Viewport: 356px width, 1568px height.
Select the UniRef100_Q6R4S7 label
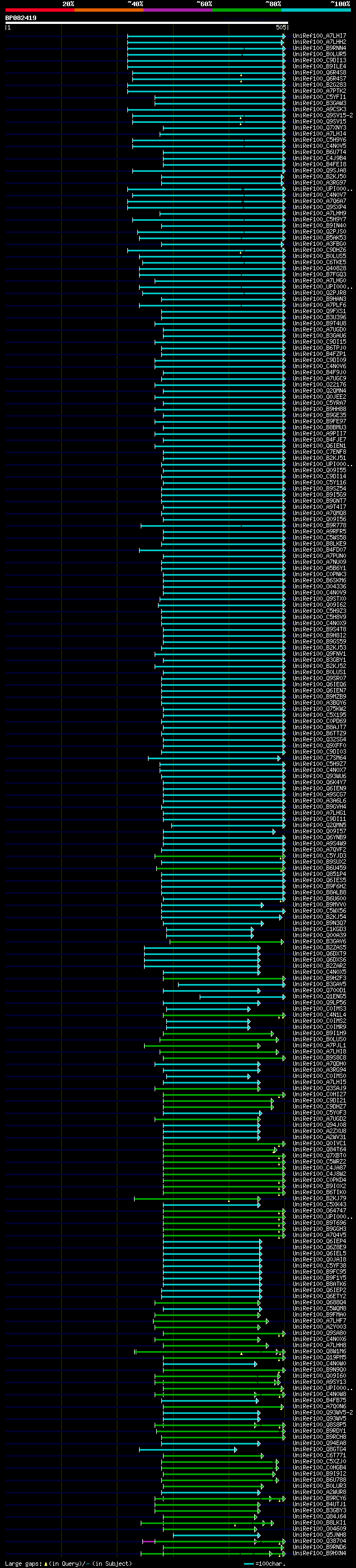point(319,78)
